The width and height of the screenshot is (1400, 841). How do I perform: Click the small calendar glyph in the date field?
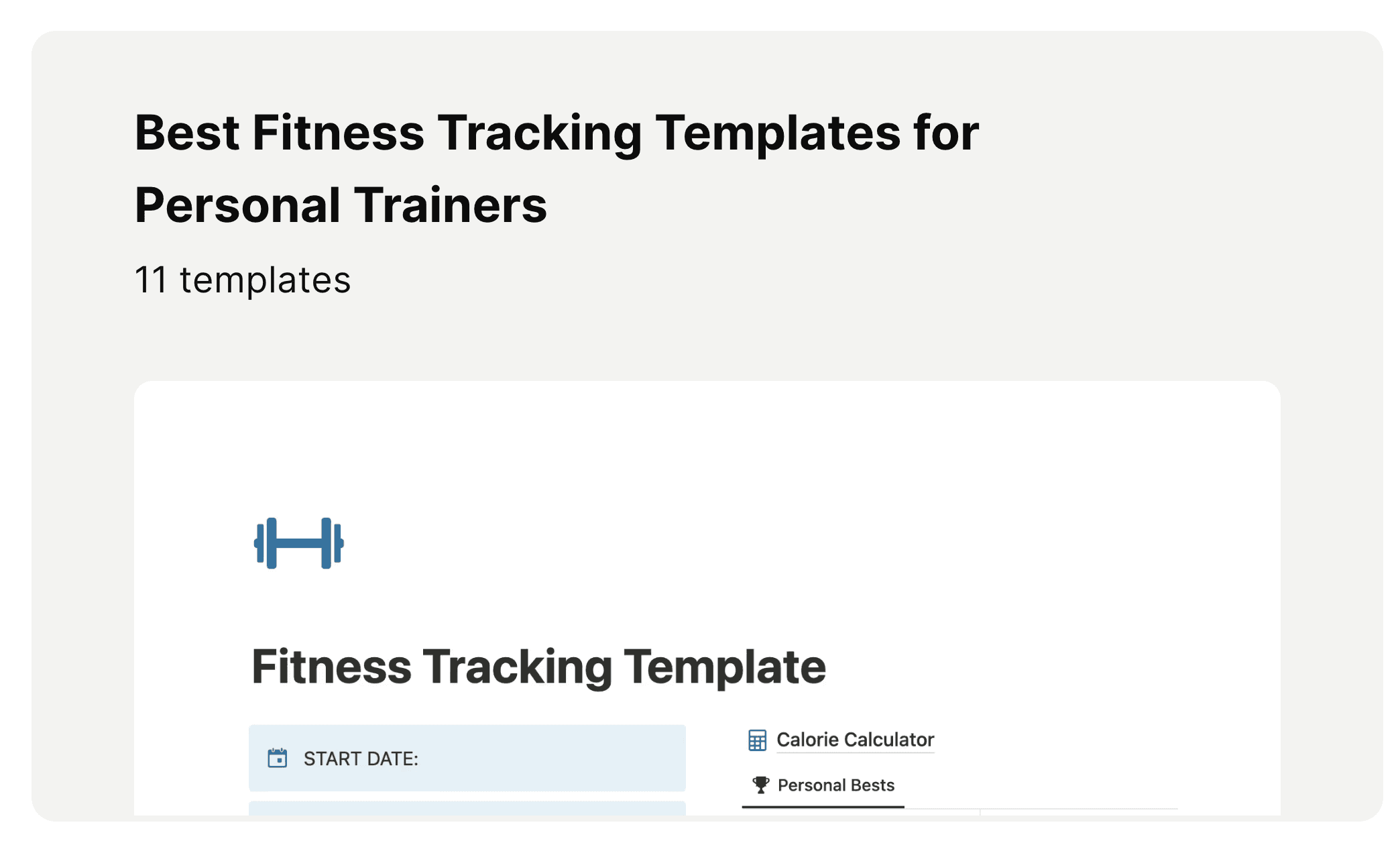click(x=277, y=759)
